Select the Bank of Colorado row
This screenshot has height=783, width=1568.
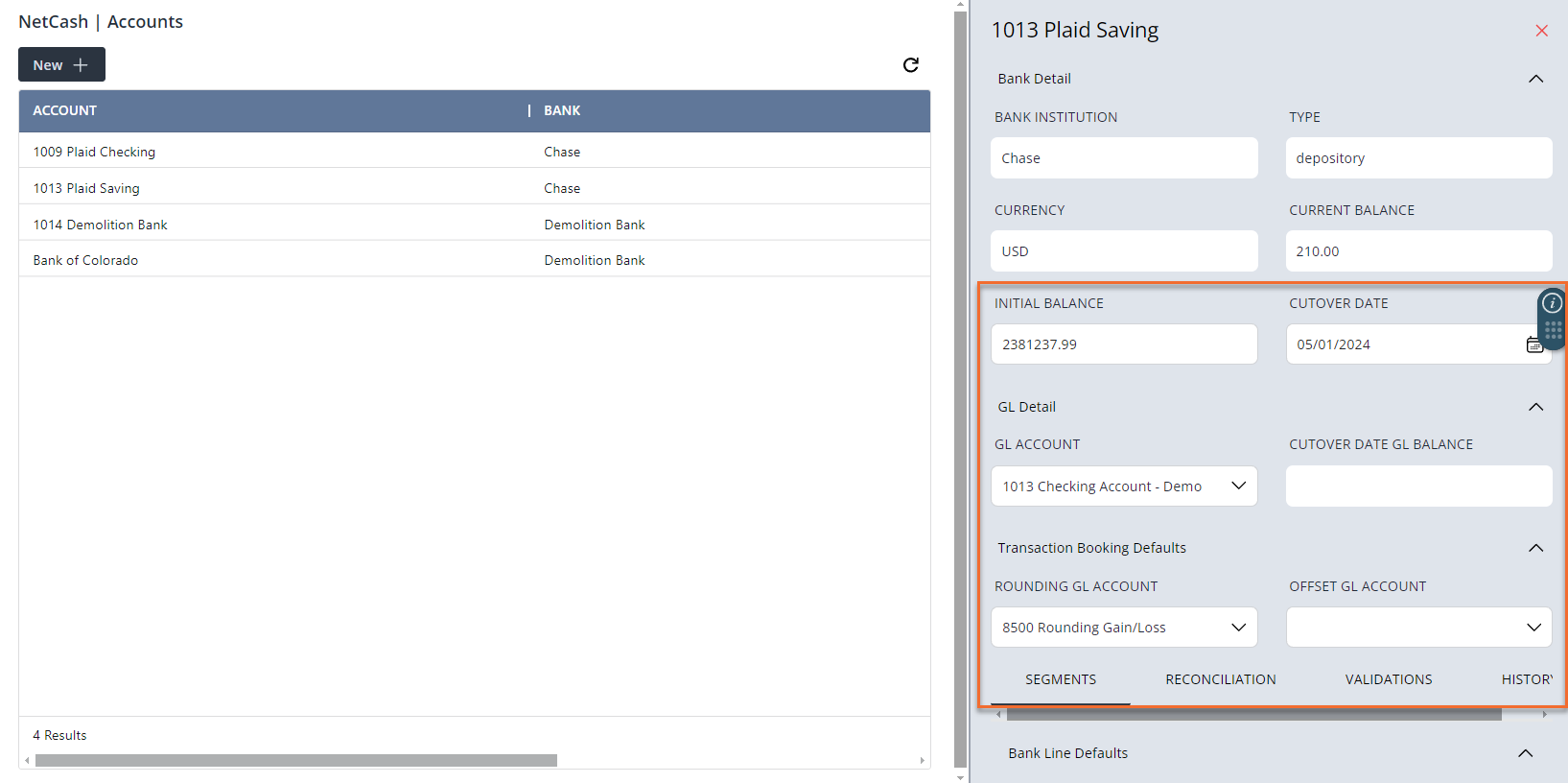pyautogui.click(x=85, y=260)
